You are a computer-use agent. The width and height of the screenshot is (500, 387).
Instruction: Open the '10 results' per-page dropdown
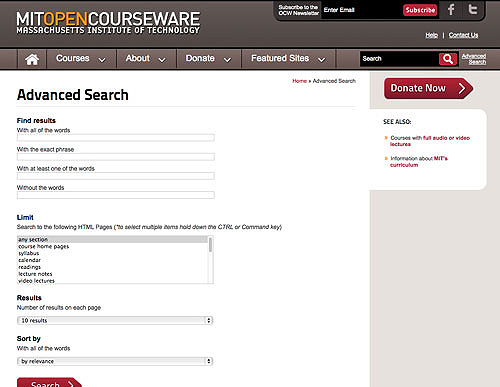(x=115, y=320)
